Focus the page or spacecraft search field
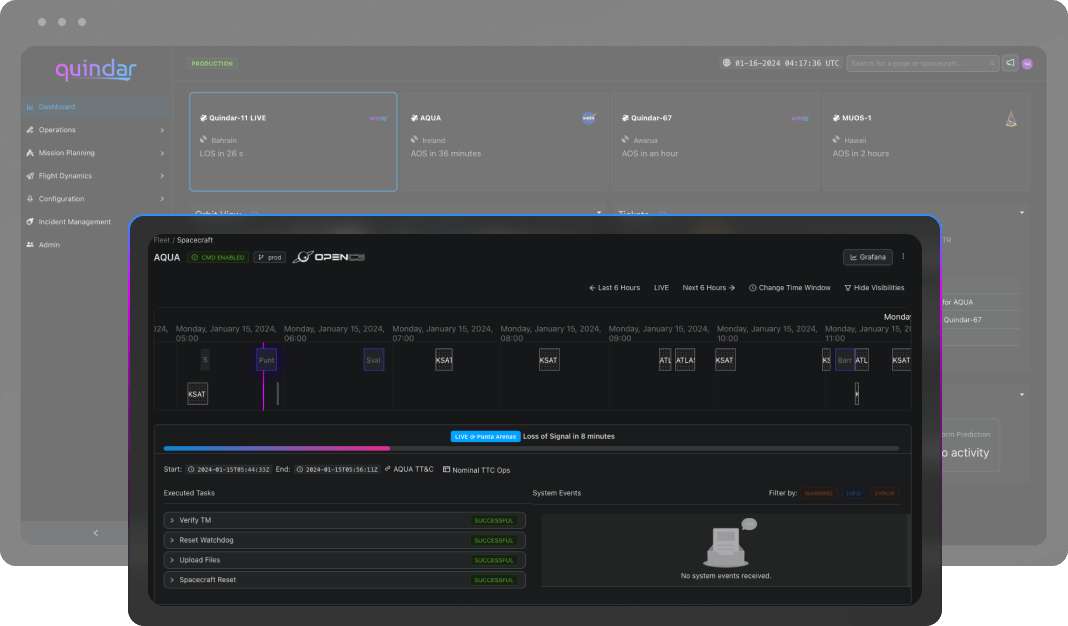 point(923,63)
